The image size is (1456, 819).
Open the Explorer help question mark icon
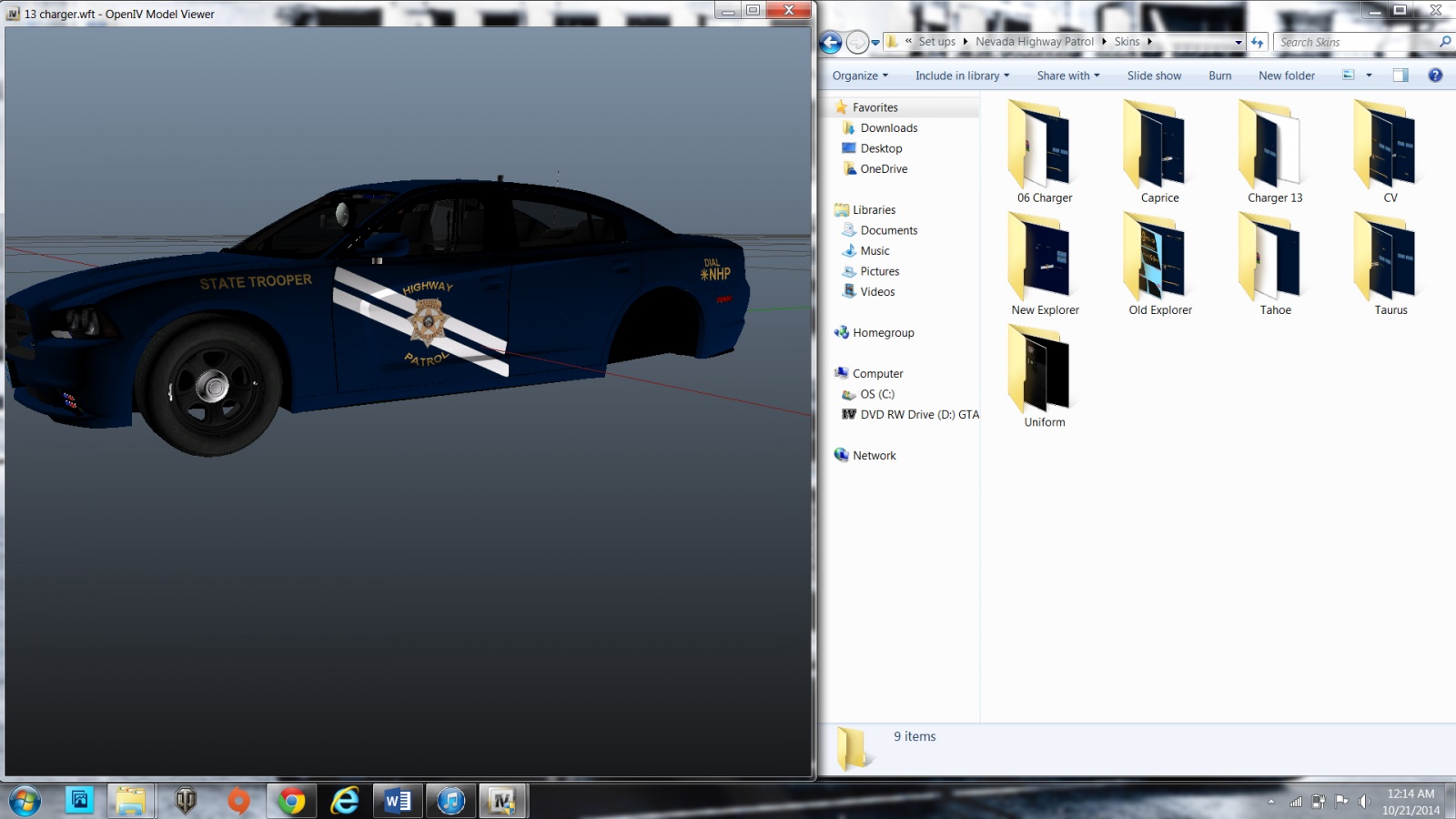coord(1435,76)
